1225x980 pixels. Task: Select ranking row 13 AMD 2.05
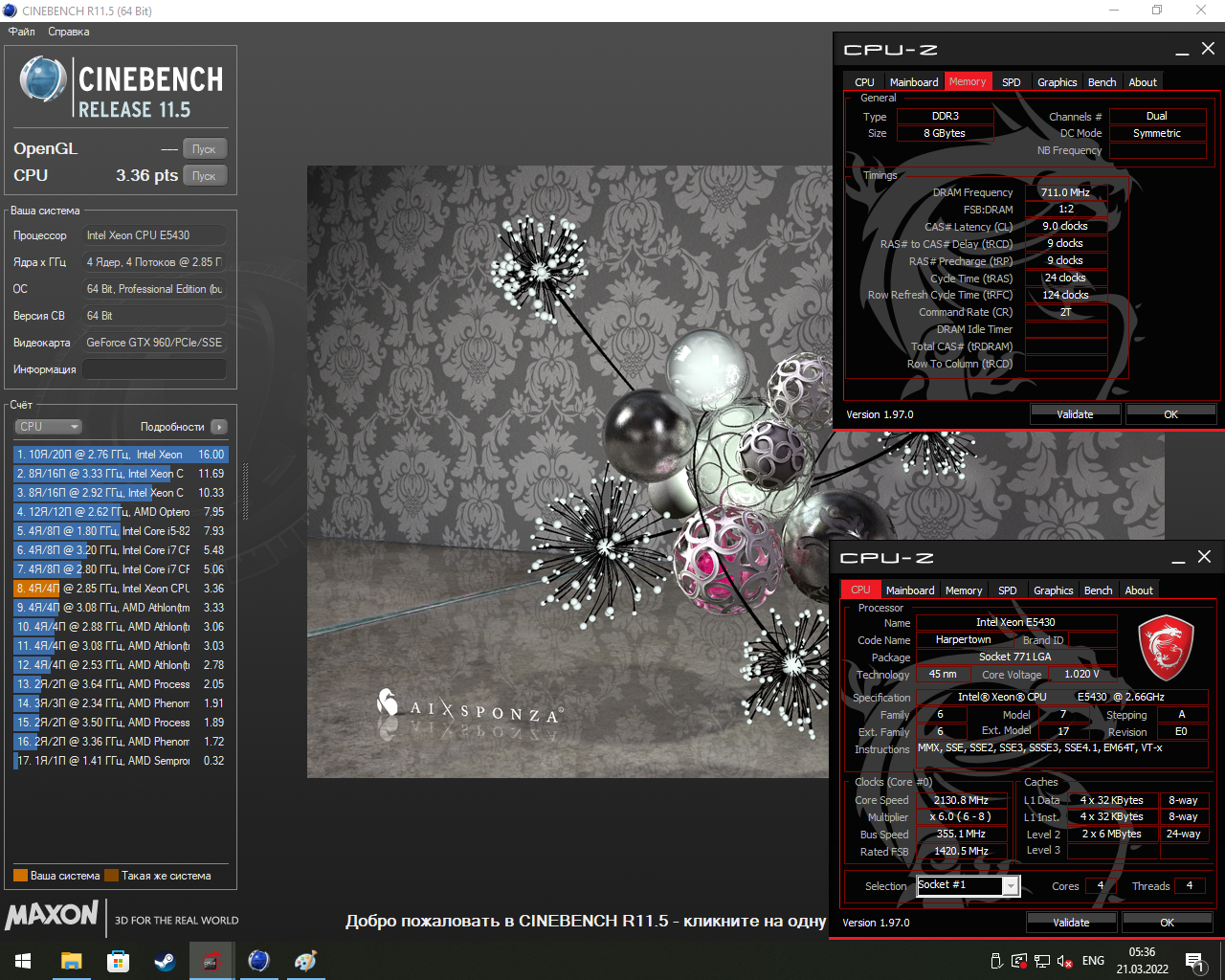coord(121,684)
